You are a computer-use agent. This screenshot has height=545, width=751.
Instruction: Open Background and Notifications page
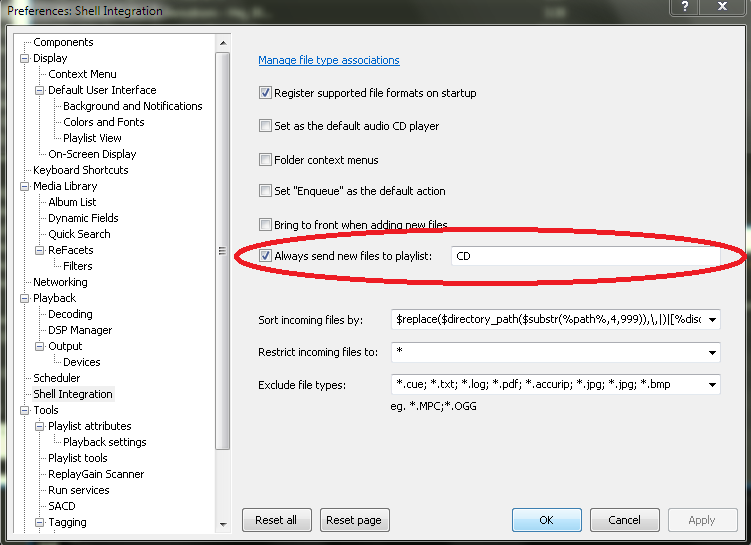coord(133,106)
